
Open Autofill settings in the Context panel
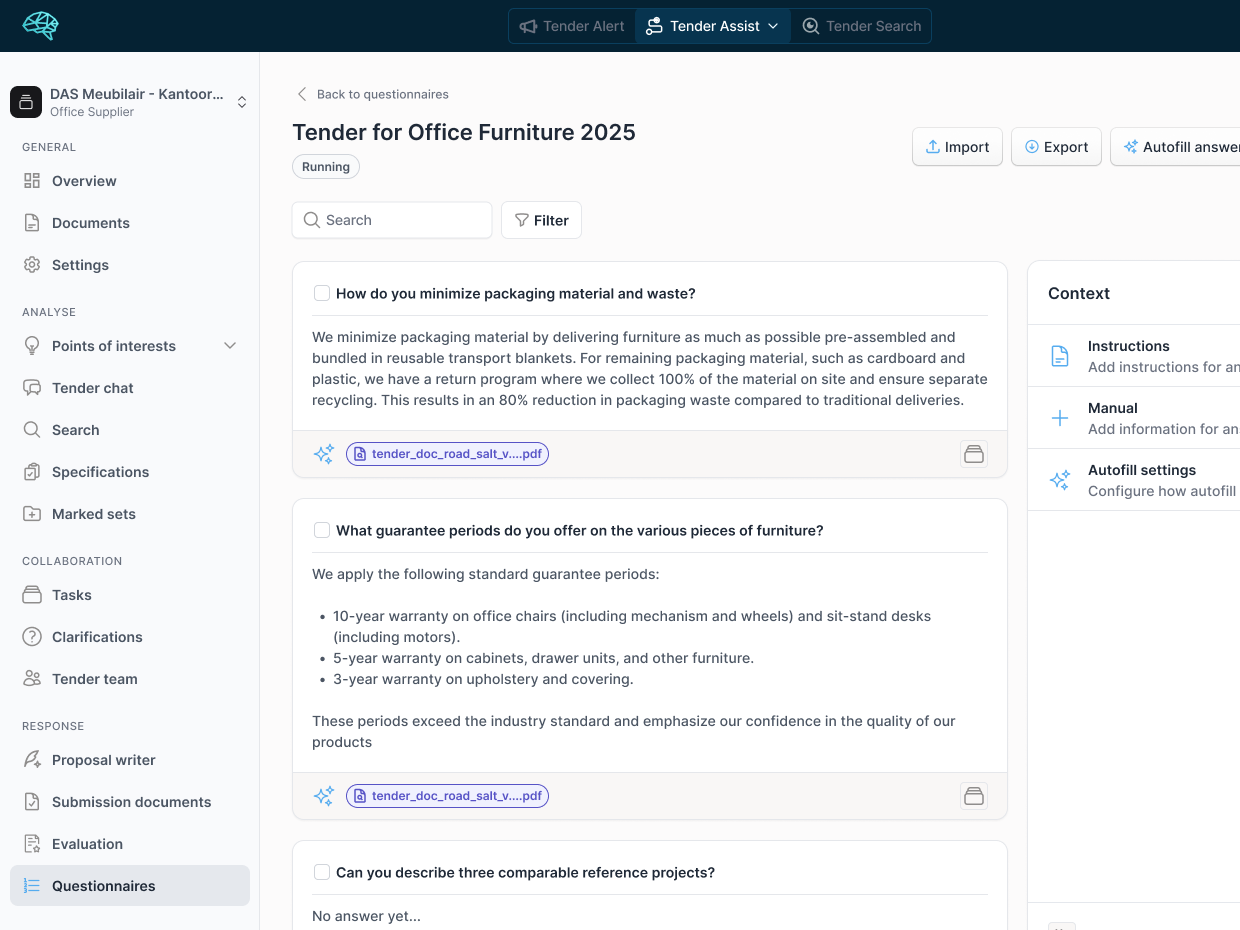(x=1142, y=469)
